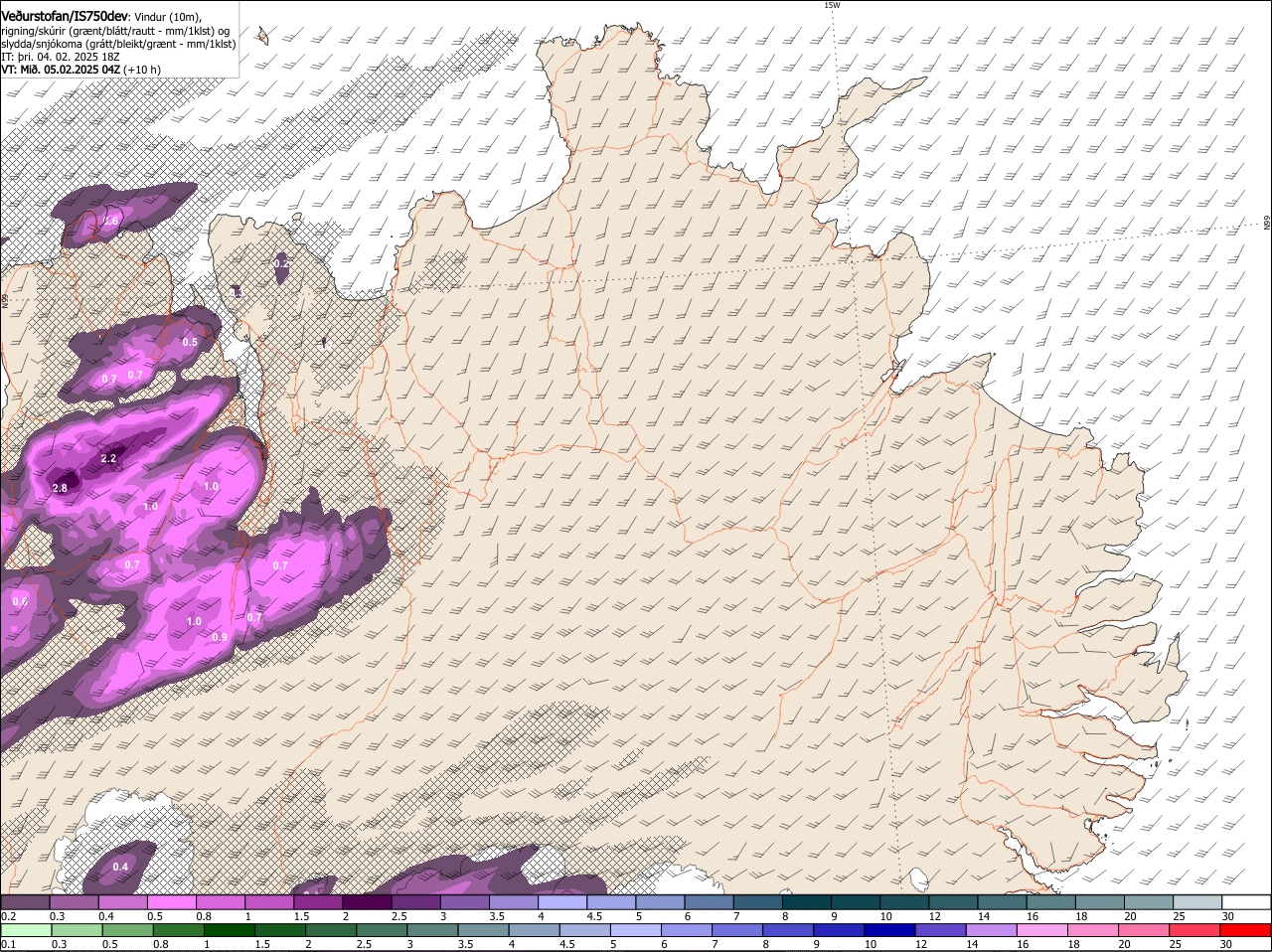Viewport: 1272px width, 952px height.
Task: Select the red lower swatch labelled 25
Action: [x=1195, y=930]
